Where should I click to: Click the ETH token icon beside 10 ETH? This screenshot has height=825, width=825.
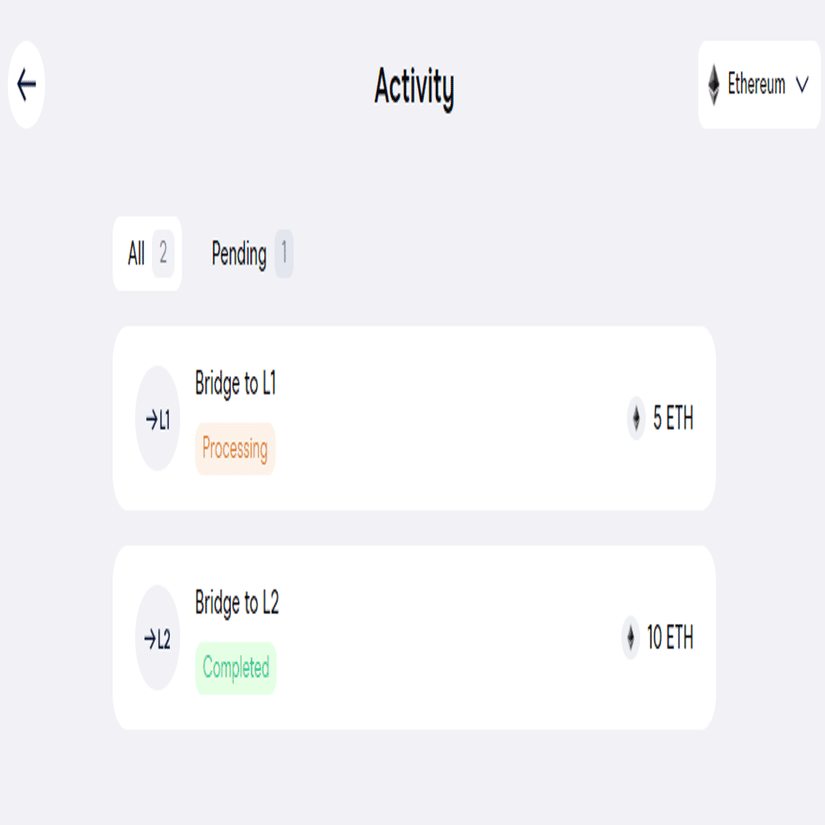pyautogui.click(x=630, y=638)
